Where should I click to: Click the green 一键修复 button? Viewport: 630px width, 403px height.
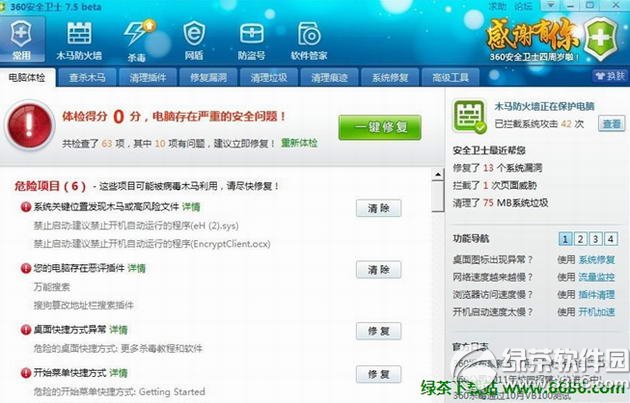pos(380,127)
